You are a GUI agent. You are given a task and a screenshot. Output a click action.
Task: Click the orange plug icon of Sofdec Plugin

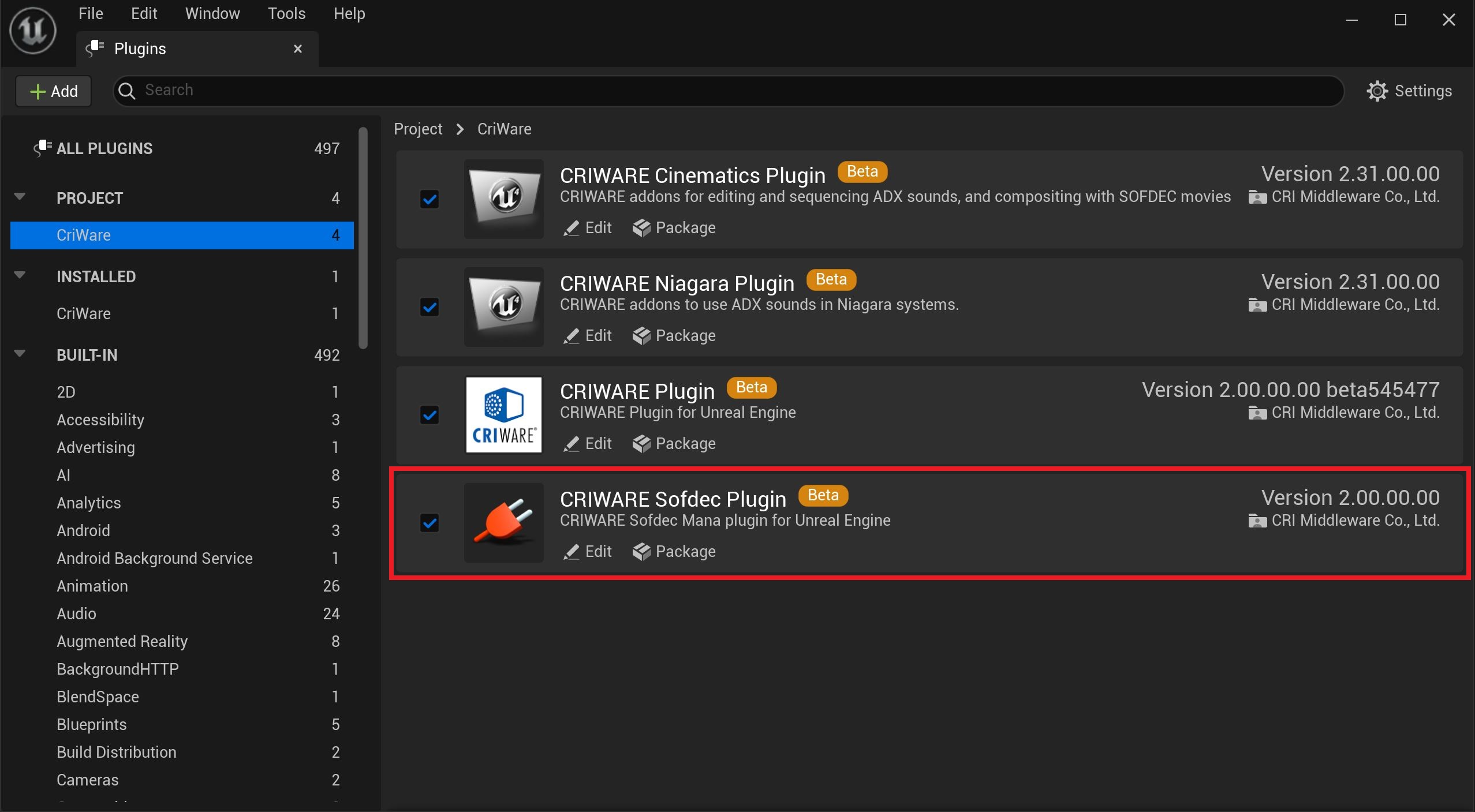503,522
